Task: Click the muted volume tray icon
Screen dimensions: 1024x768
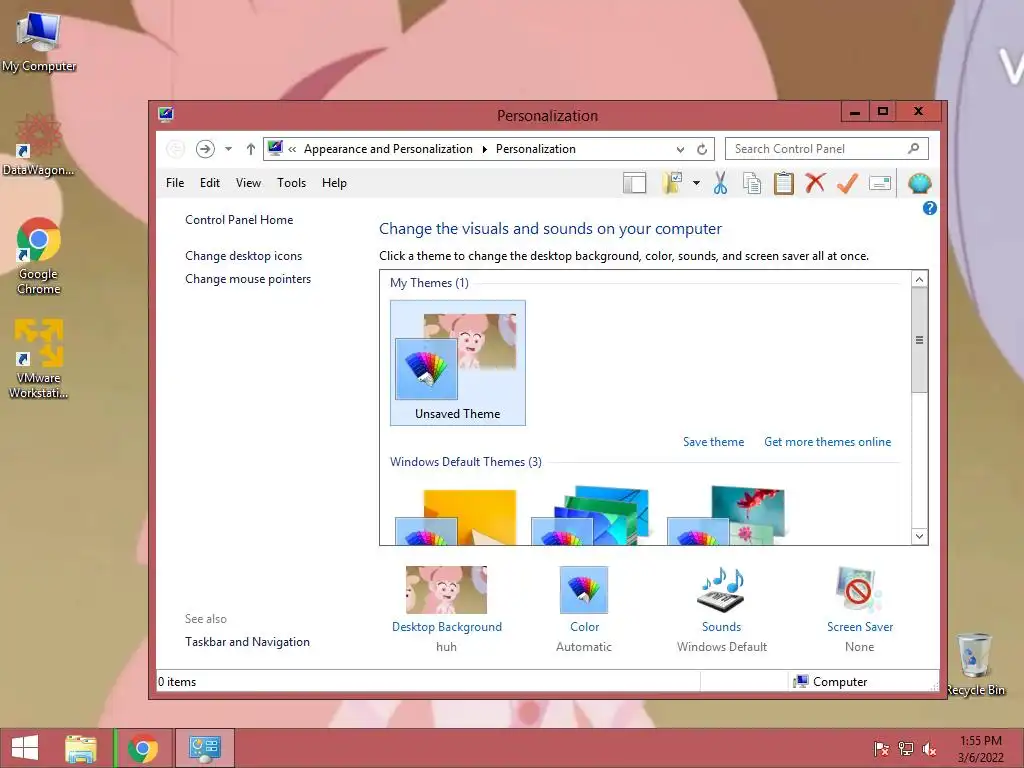Action: (929, 749)
